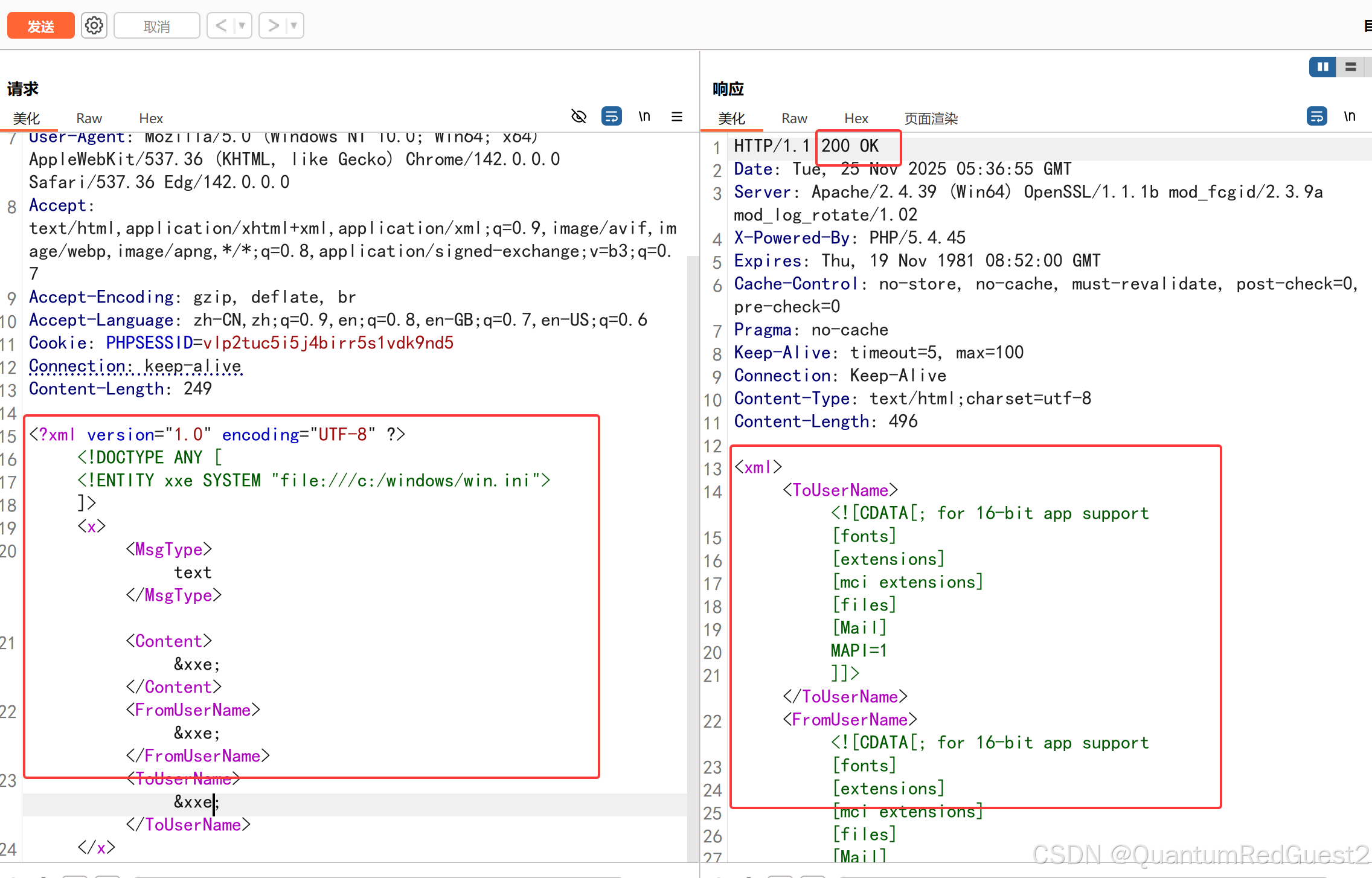Click the '<!DOCTYPE ANY [' line
The image size is (1372, 878).
click(150, 458)
